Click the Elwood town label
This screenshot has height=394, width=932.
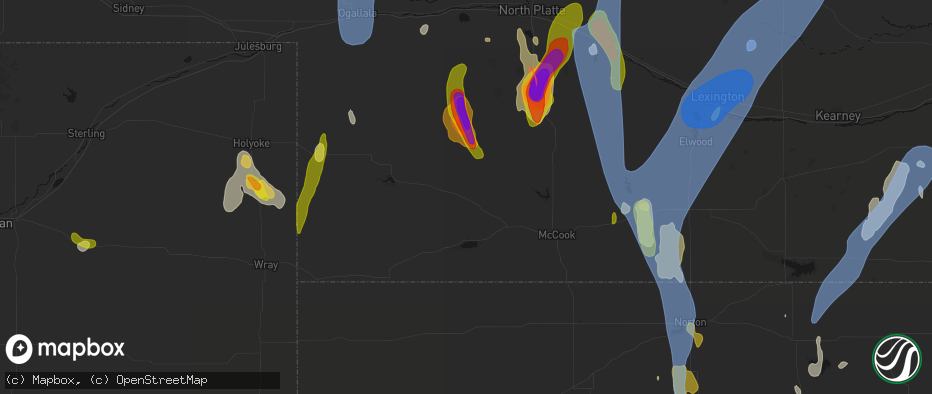(x=695, y=141)
